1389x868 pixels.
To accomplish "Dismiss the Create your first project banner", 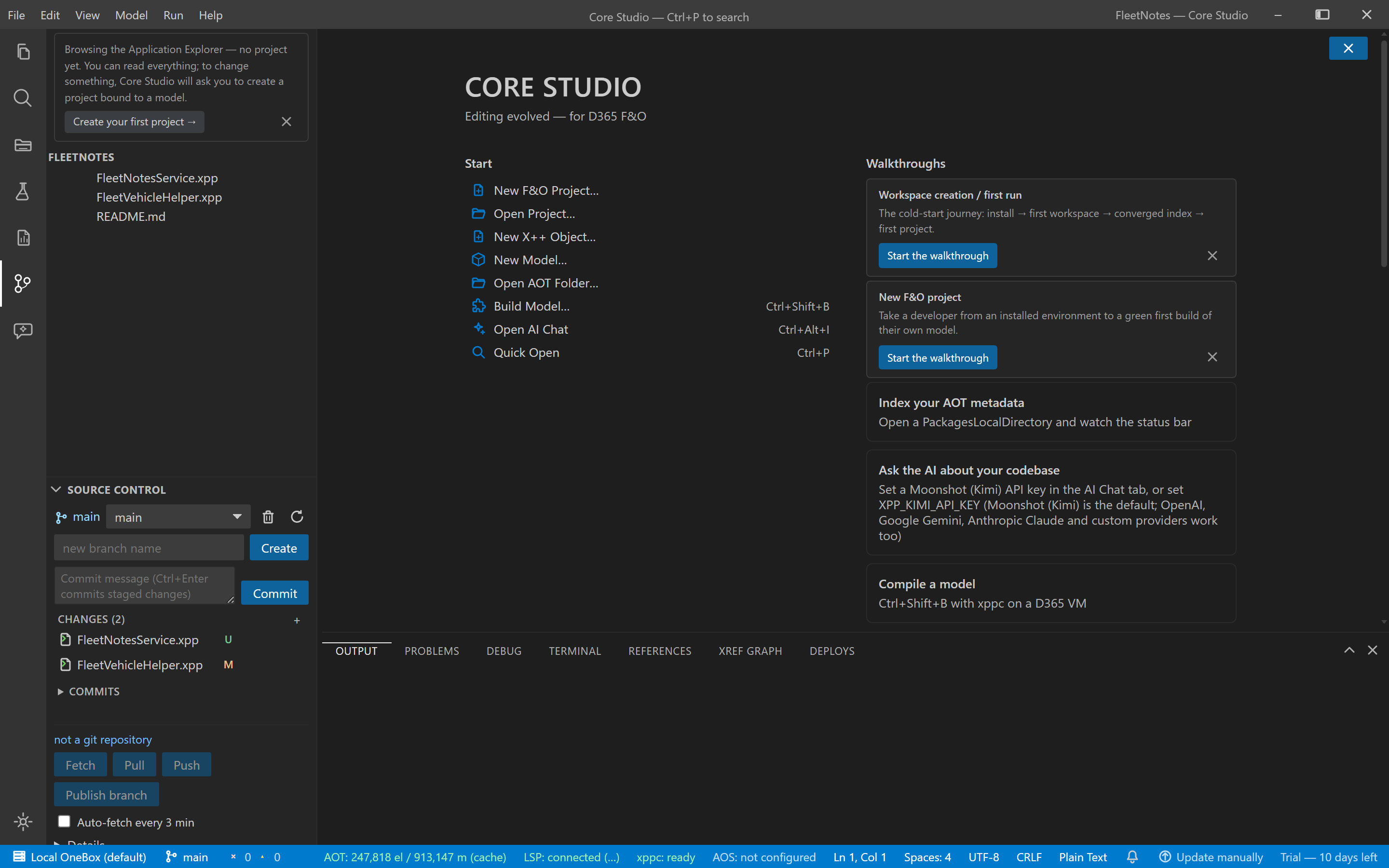I will 286,122.
